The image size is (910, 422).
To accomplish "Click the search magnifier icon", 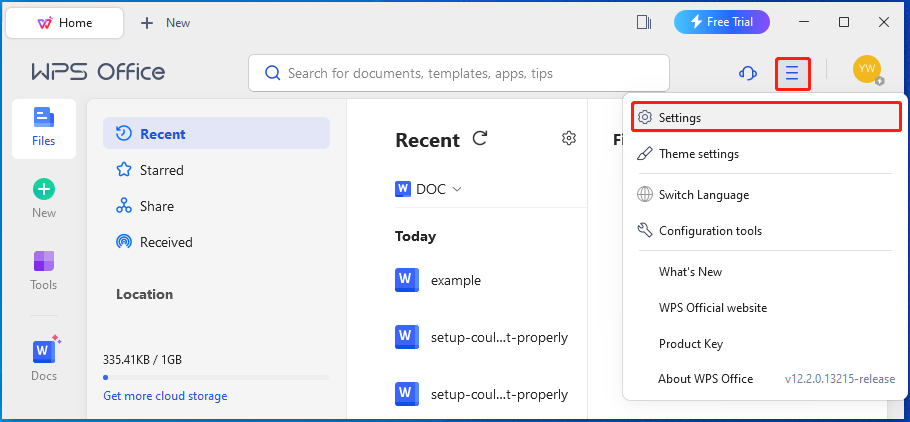I will [x=272, y=73].
